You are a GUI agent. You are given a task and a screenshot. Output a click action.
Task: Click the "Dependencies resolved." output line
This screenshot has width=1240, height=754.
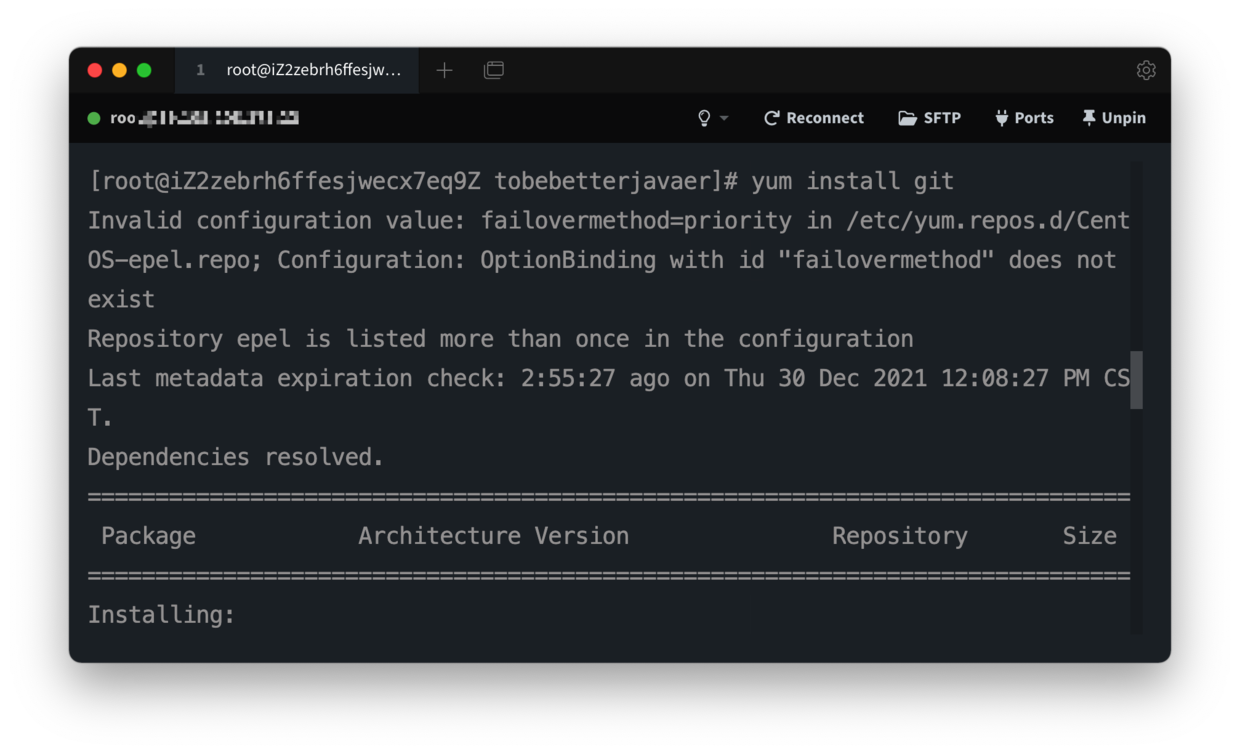[235, 457]
